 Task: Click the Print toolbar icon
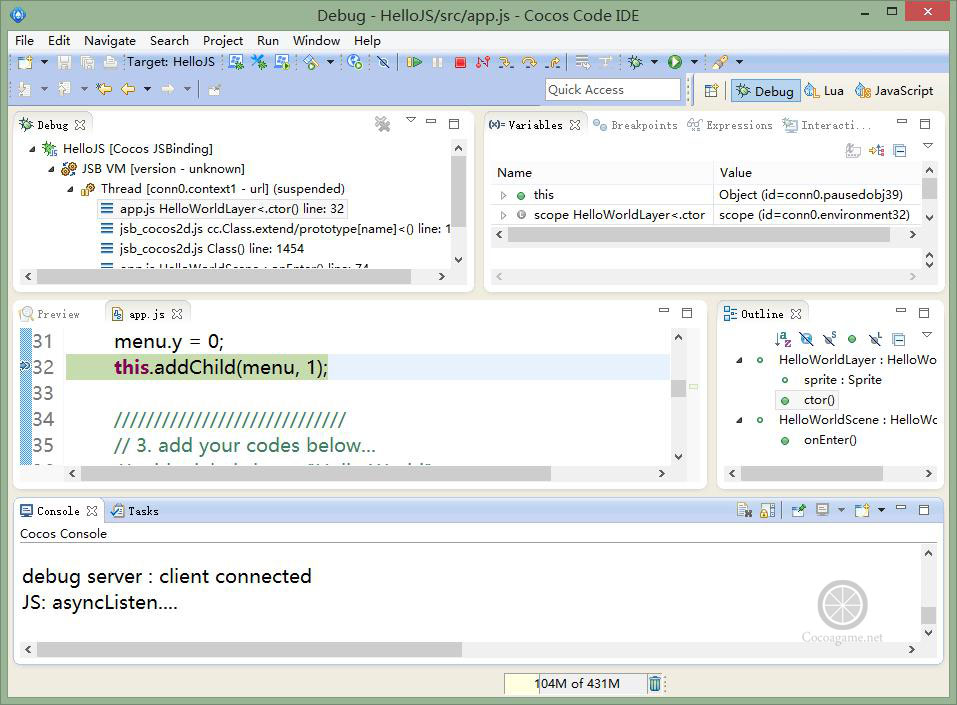pos(110,62)
